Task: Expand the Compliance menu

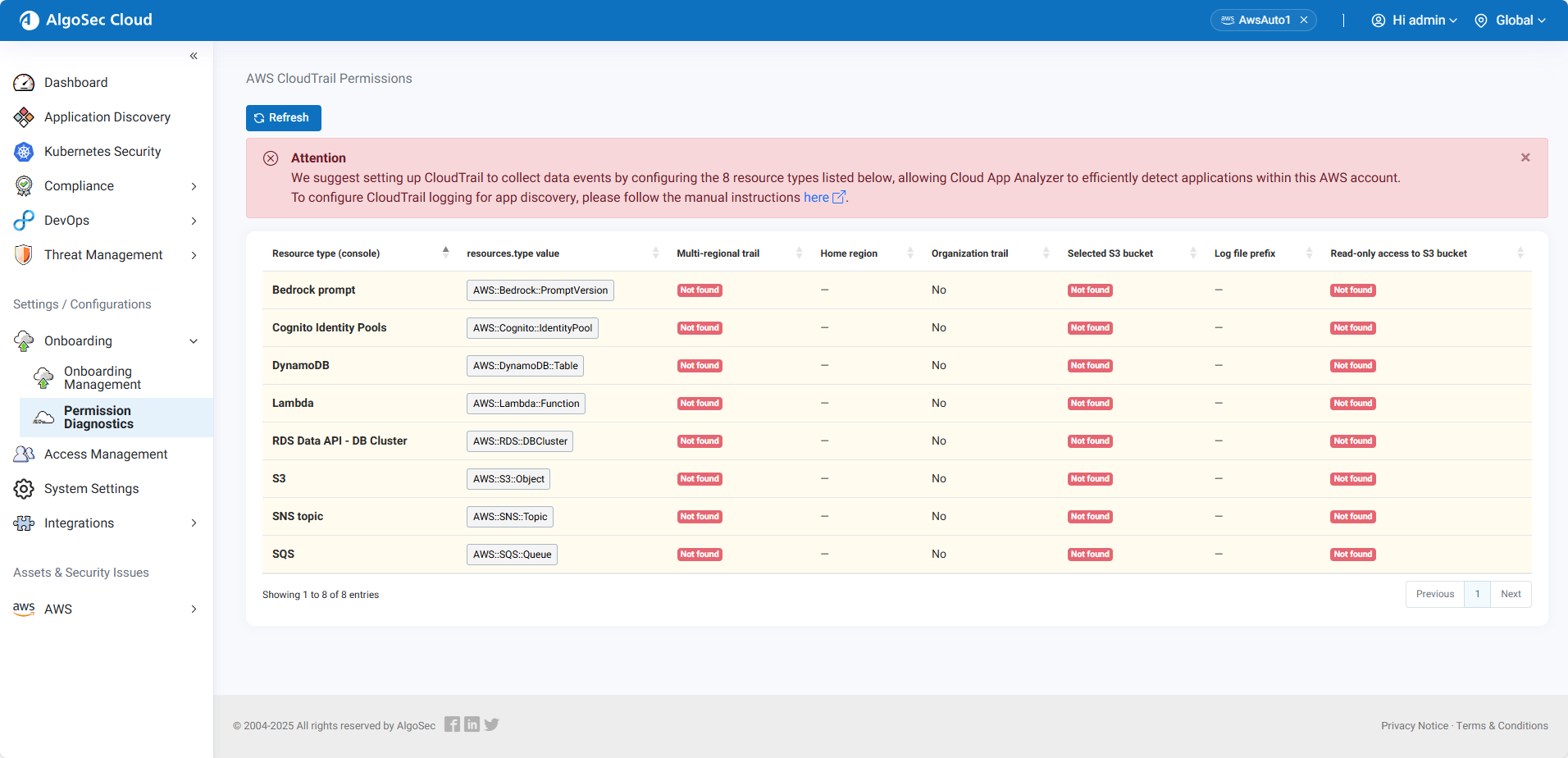Action: click(x=194, y=186)
